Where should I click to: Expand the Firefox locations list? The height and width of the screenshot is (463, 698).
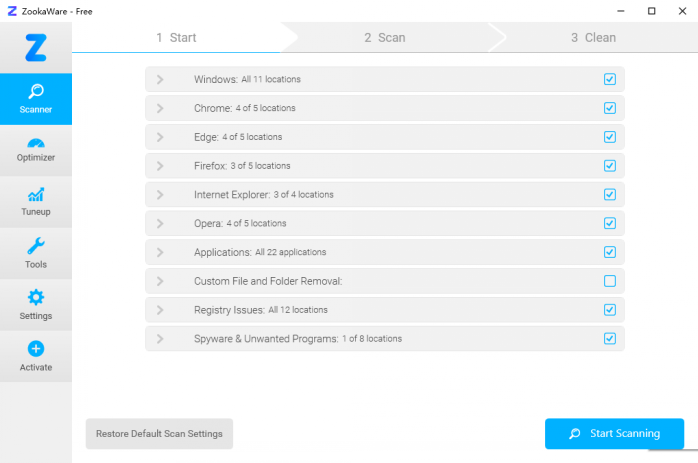[x=159, y=166]
